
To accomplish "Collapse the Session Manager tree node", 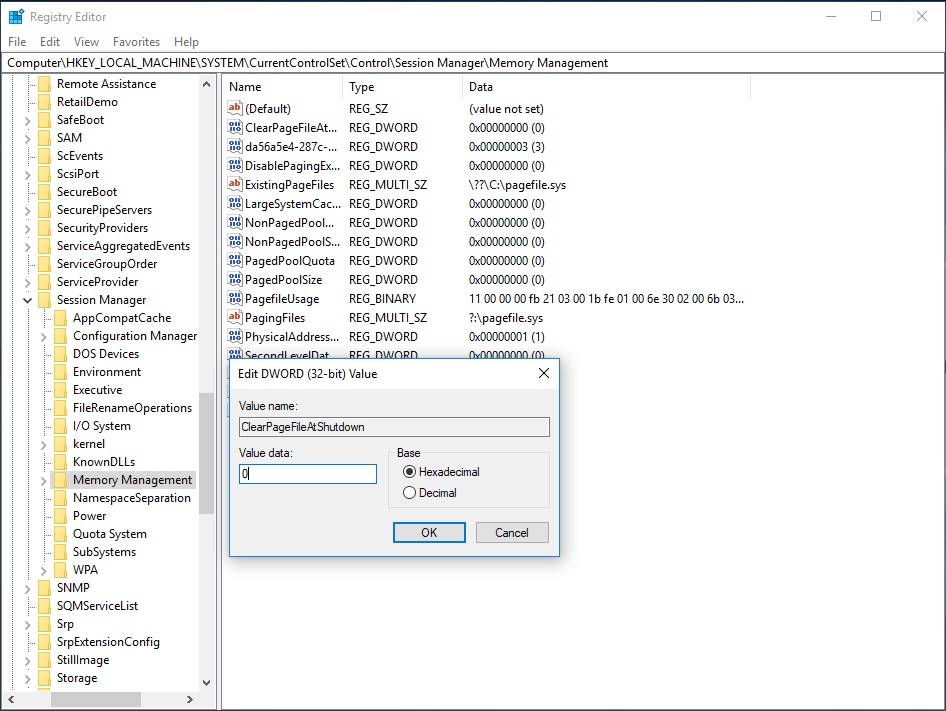I will [x=28, y=300].
